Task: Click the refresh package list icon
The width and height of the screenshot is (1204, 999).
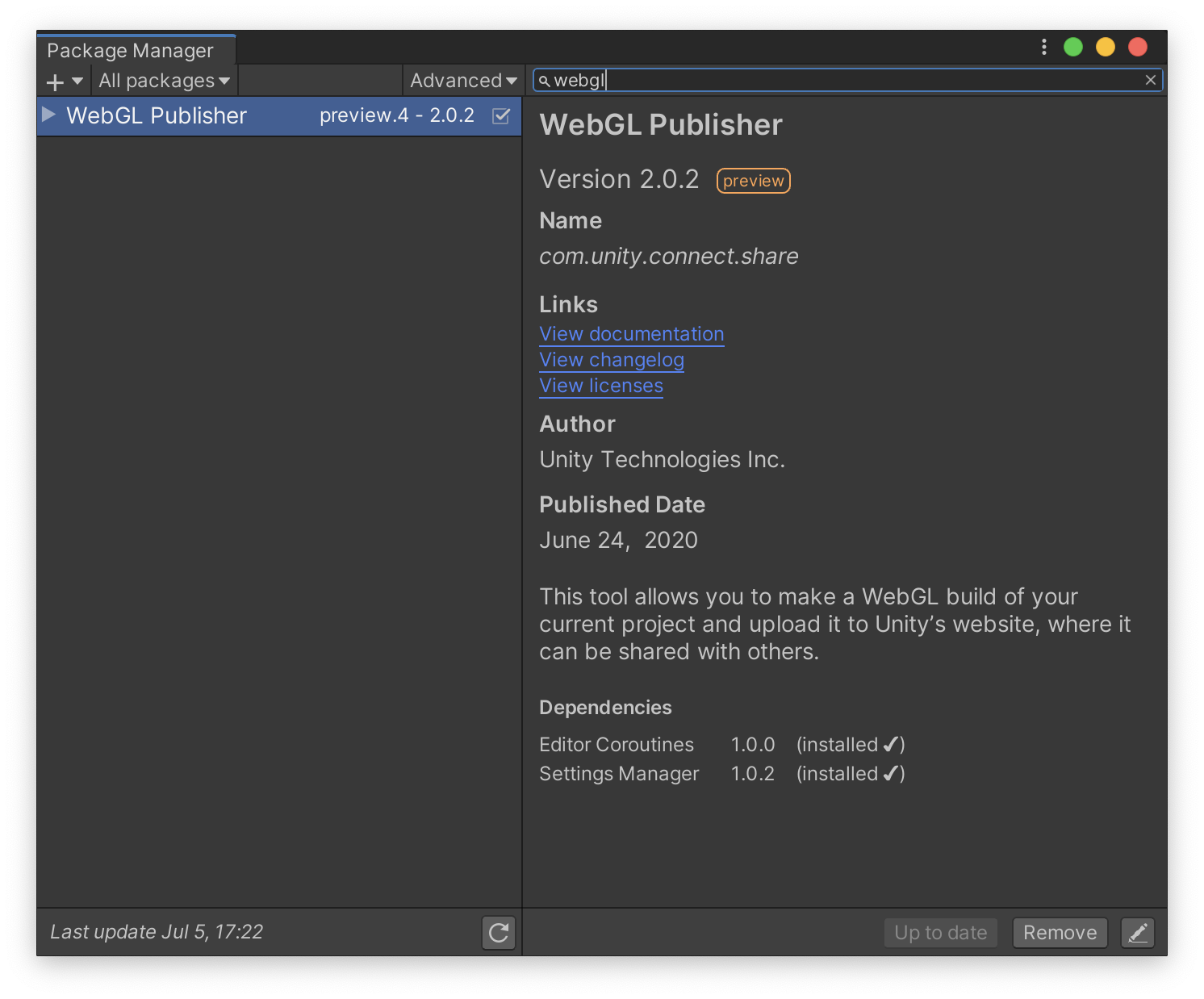Action: 499,933
